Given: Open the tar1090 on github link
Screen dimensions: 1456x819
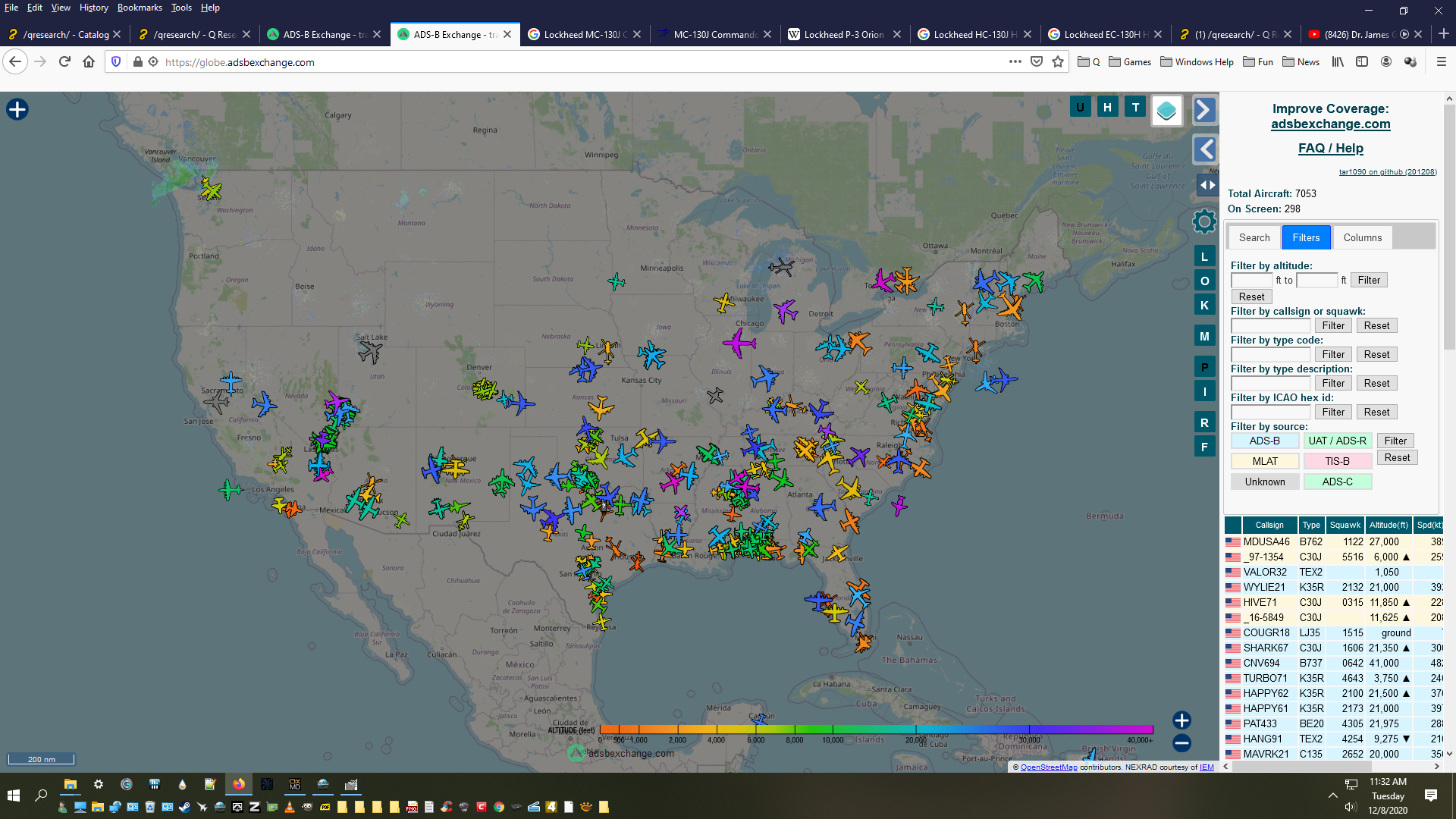Looking at the screenshot, I should (x=1387, y=172).
